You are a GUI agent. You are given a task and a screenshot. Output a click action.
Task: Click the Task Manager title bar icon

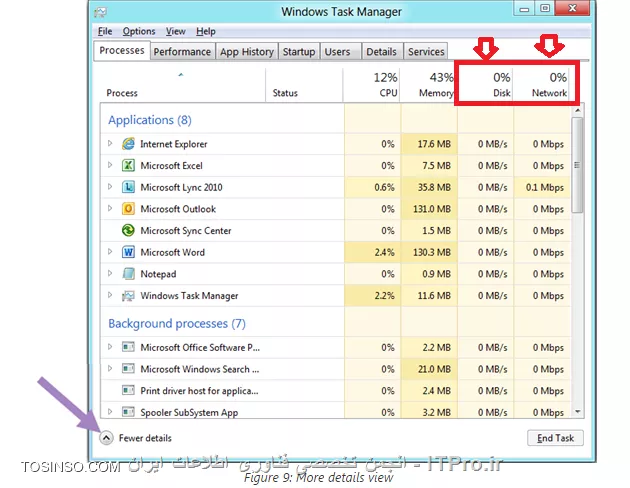tap(100, 12)
